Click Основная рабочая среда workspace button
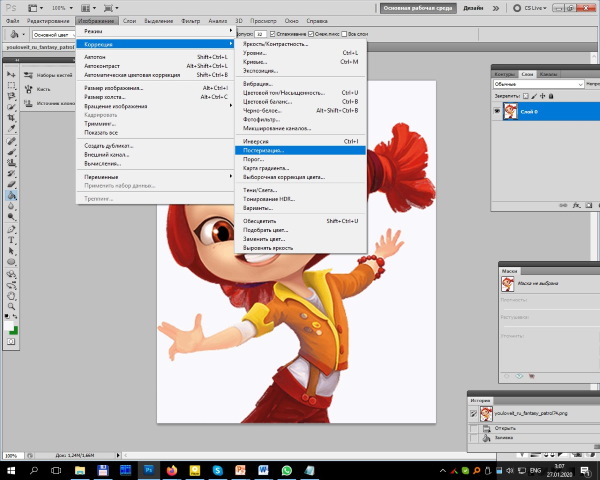 [x=418, y=8]
